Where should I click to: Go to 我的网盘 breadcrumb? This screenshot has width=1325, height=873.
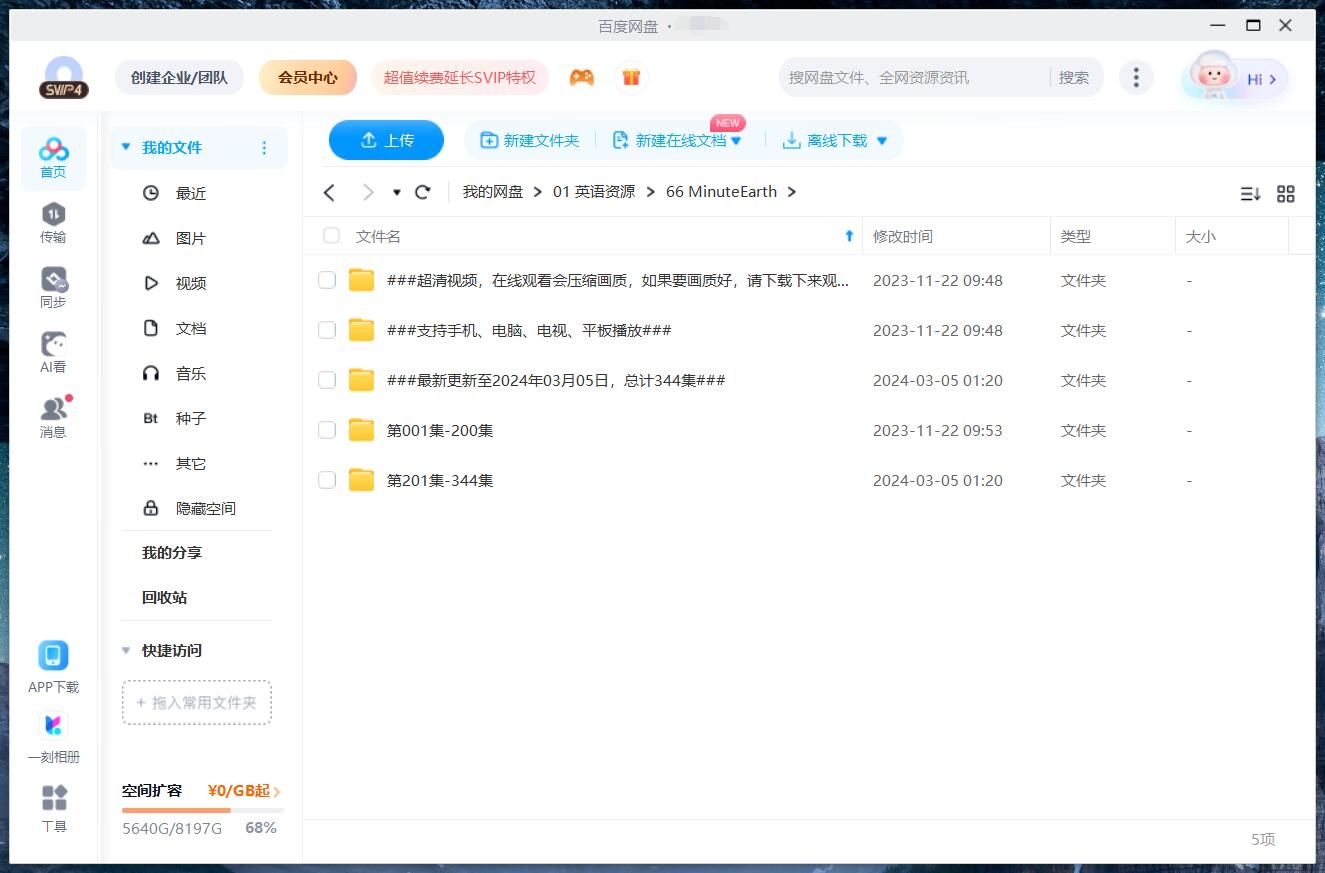[x=493, y=192]
